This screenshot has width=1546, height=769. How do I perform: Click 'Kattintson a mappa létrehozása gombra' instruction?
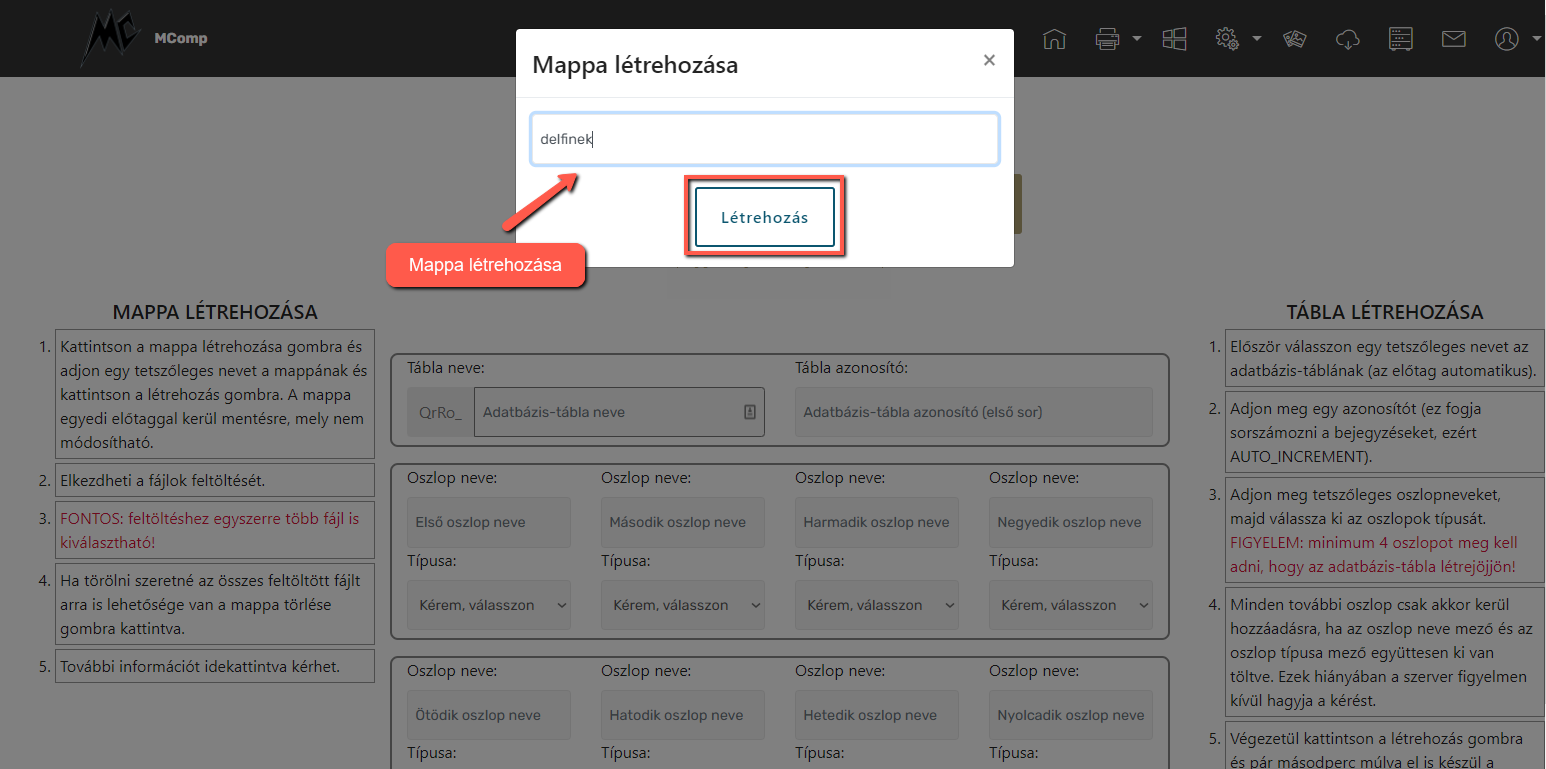pos(213,395)
